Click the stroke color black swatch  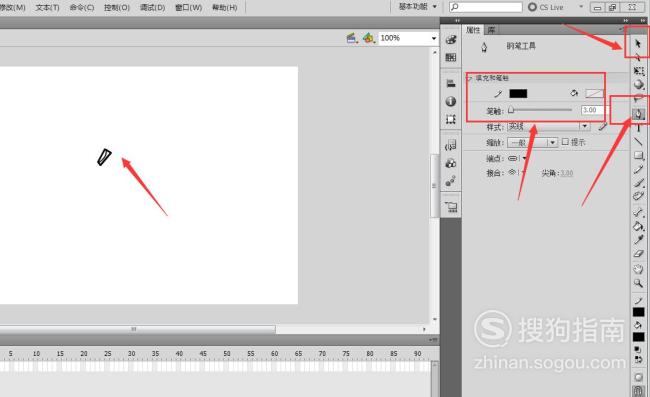518,93
